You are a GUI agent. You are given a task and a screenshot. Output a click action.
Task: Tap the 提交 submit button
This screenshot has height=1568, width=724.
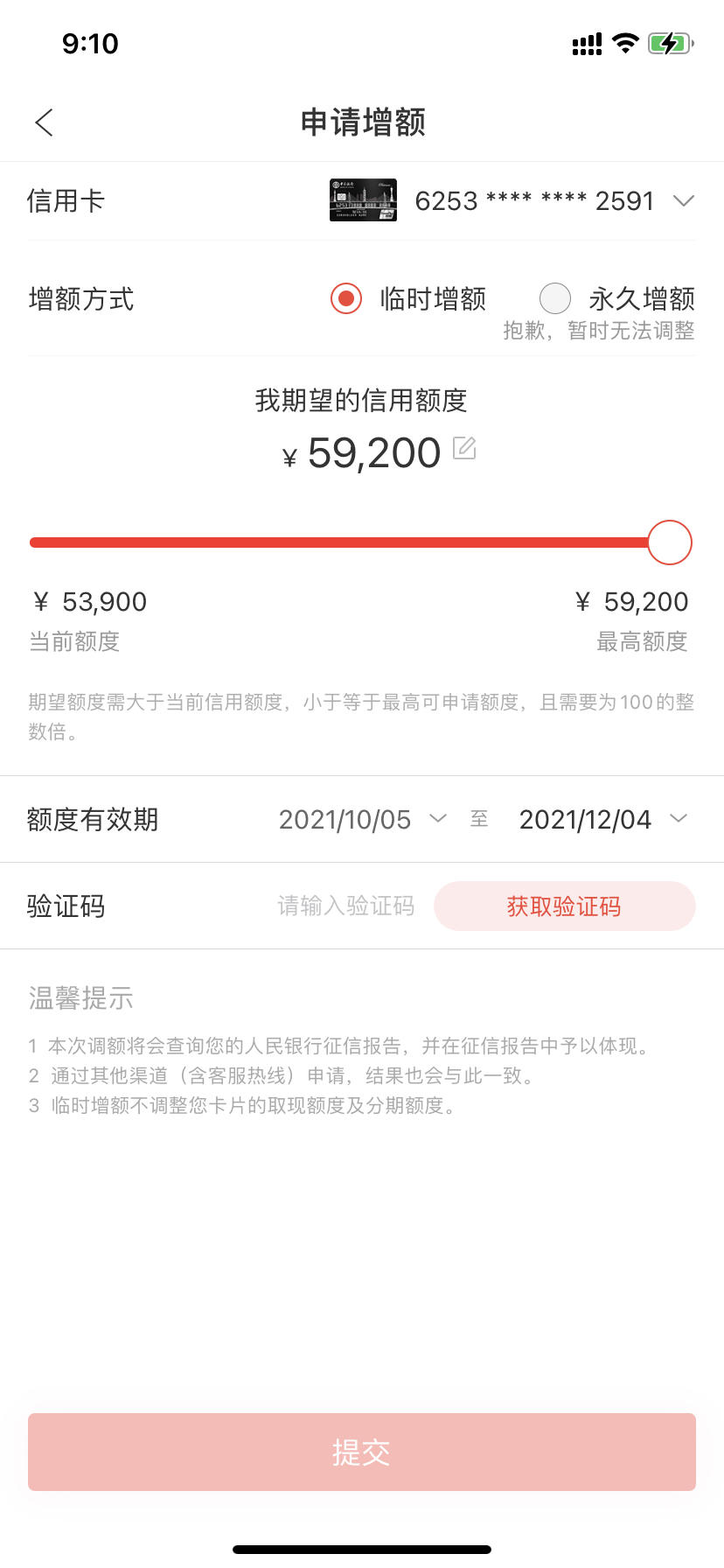pos(362,1452)
